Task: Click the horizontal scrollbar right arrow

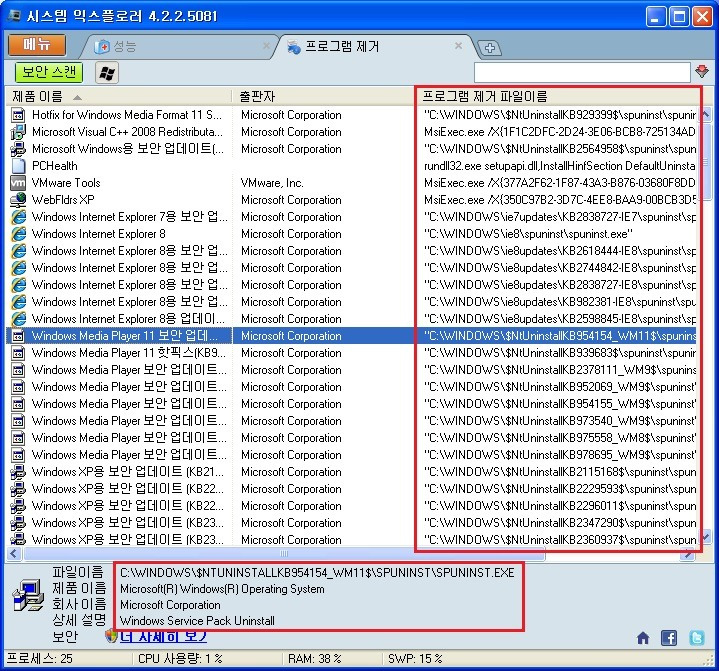Action: point(688,554)
